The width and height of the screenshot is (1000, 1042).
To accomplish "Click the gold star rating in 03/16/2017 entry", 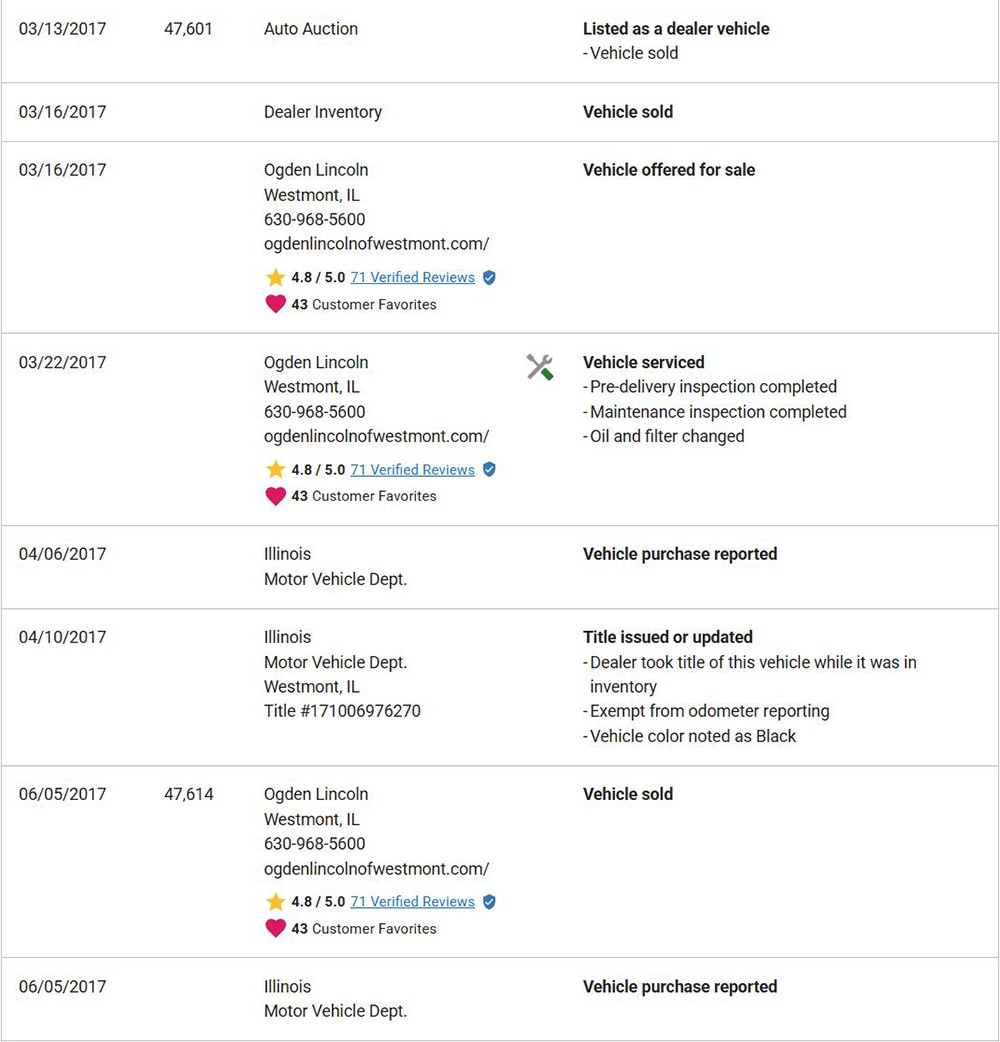I will tap(275, 277).
